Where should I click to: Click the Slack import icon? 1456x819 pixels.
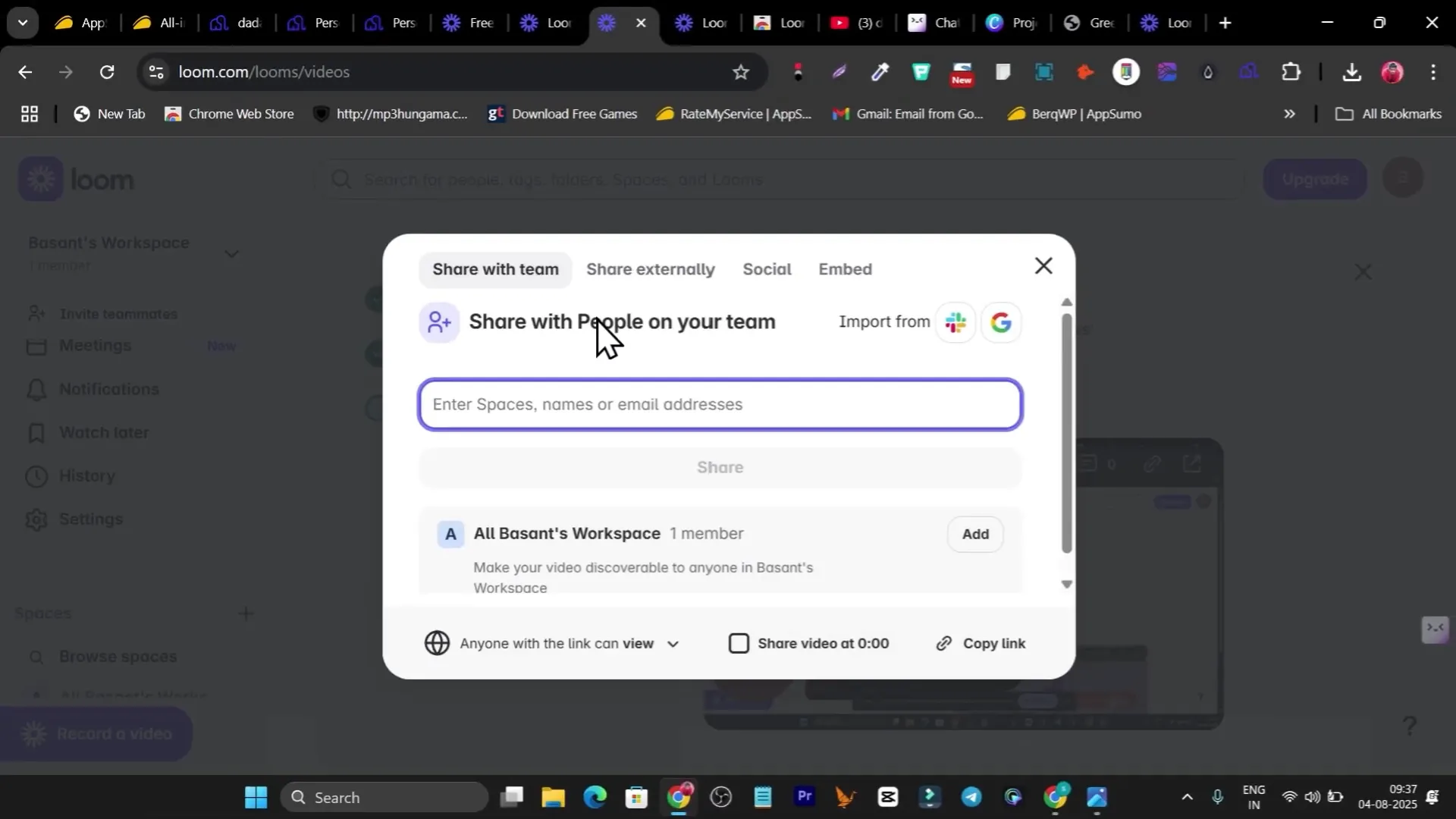pos(955,322)
